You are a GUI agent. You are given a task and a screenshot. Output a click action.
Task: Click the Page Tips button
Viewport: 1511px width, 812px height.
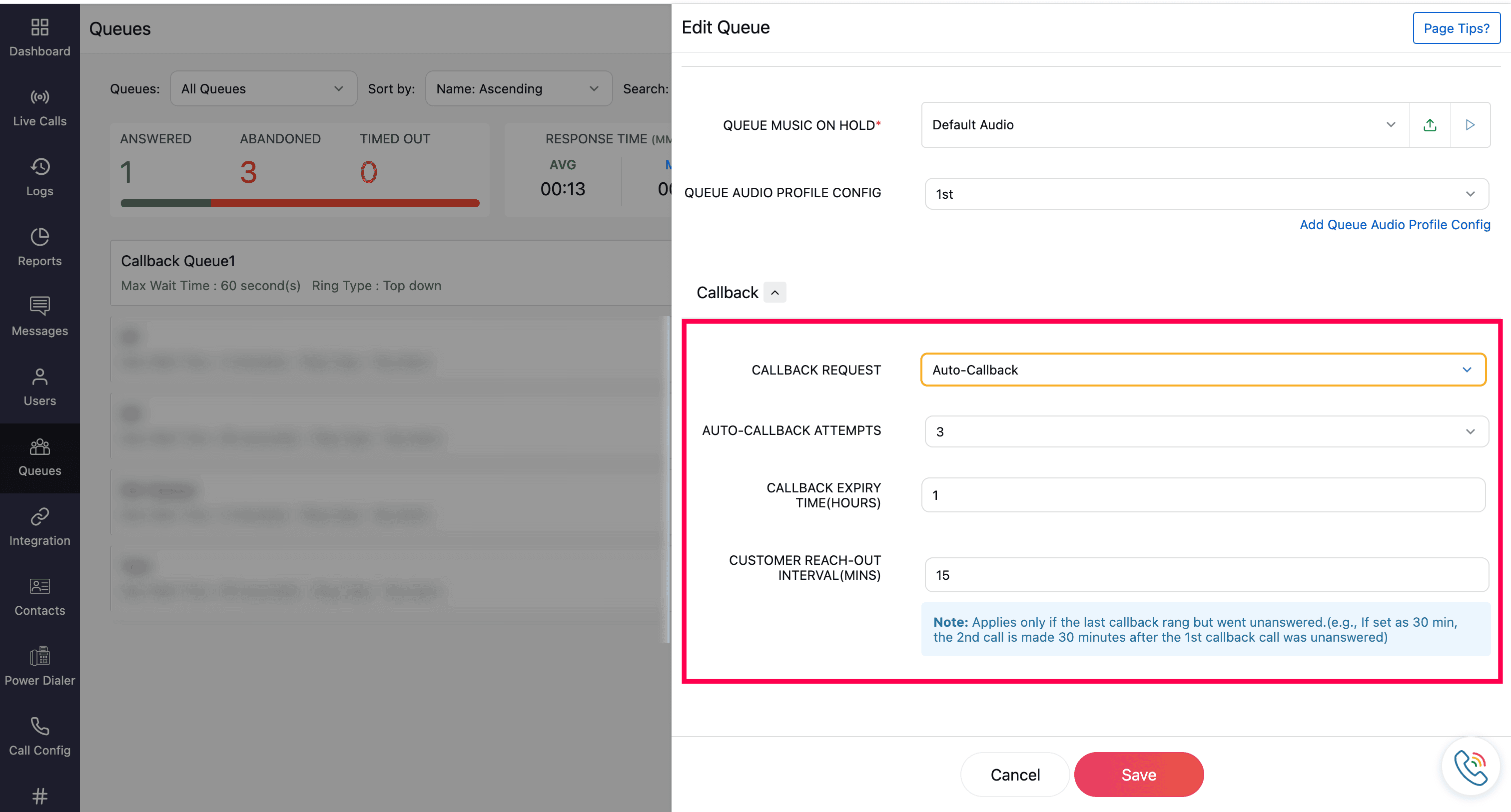(1456, 28)
